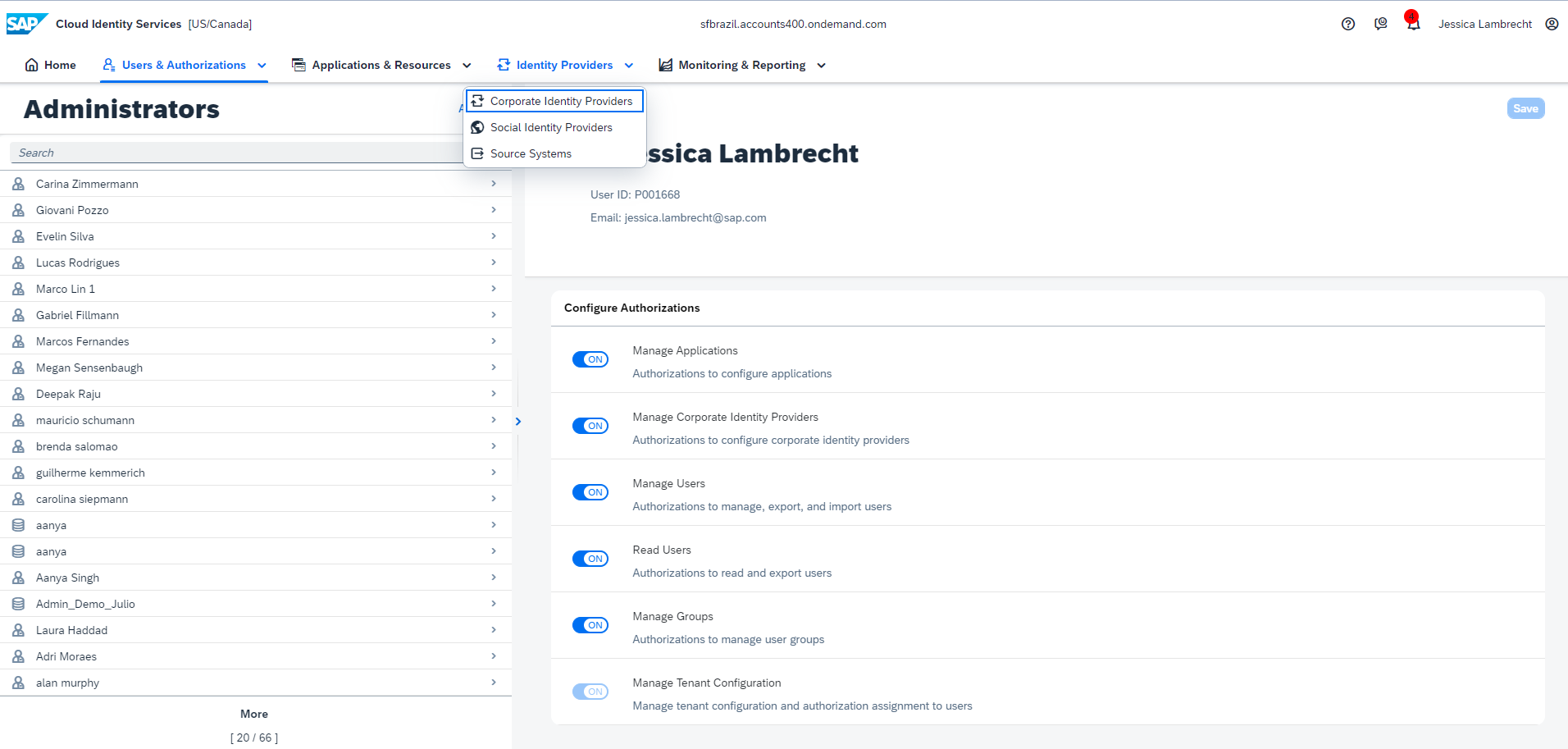Open Monitoring & Reporting menu label
This screenshot has height=749, width=1568.
coord(741,65)
